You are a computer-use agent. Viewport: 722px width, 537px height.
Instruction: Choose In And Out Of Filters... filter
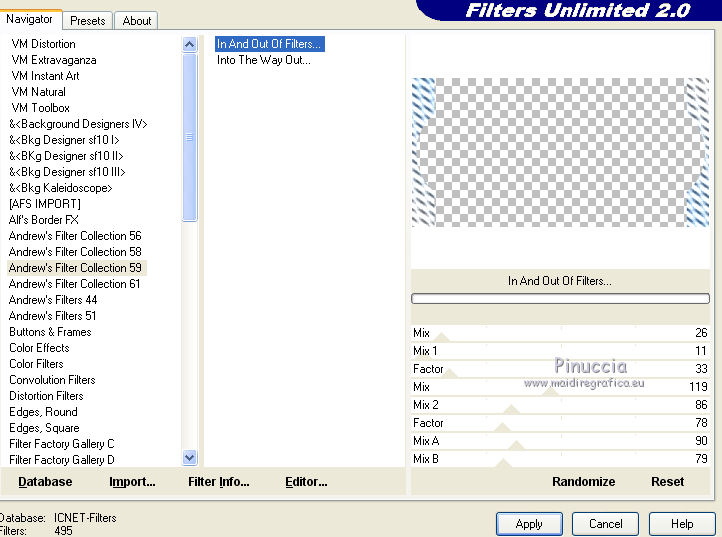coord(270,44)
